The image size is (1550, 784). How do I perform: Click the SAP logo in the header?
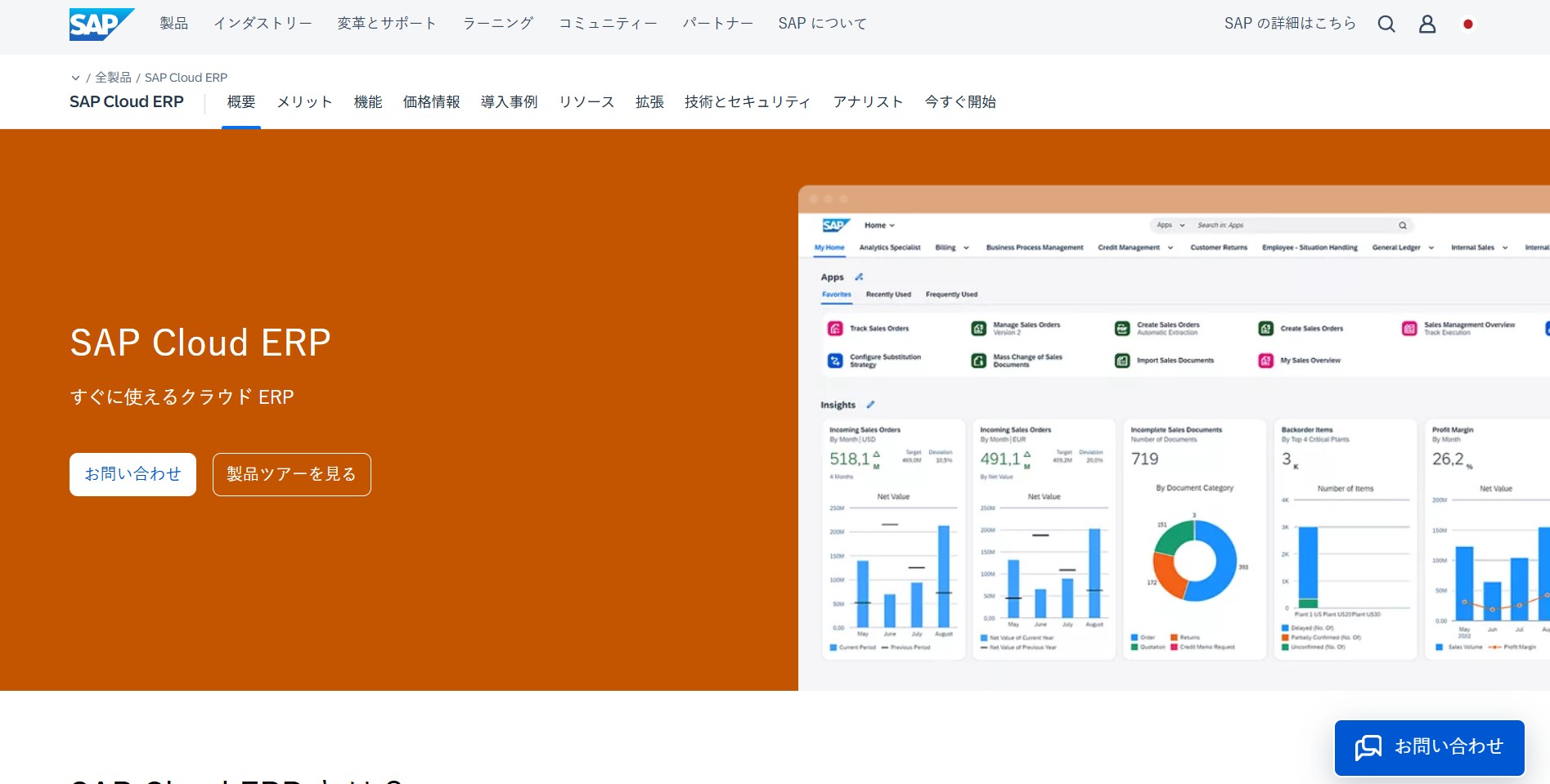click(101, 25)
